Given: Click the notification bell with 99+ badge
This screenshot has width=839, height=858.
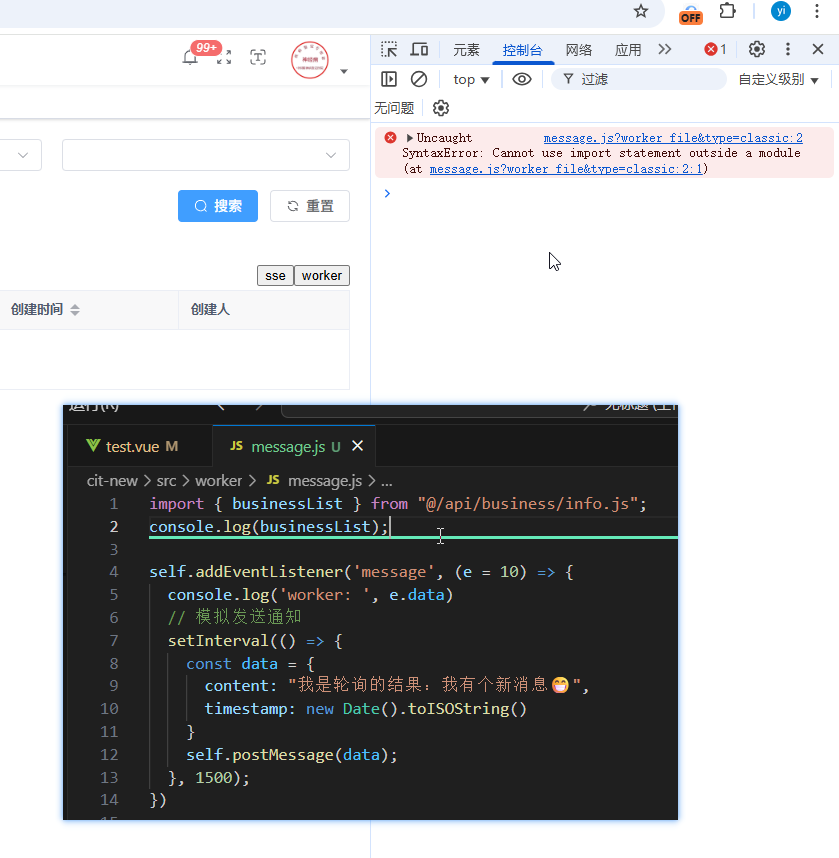Looking at the screenshot, I should pos(190,58).
